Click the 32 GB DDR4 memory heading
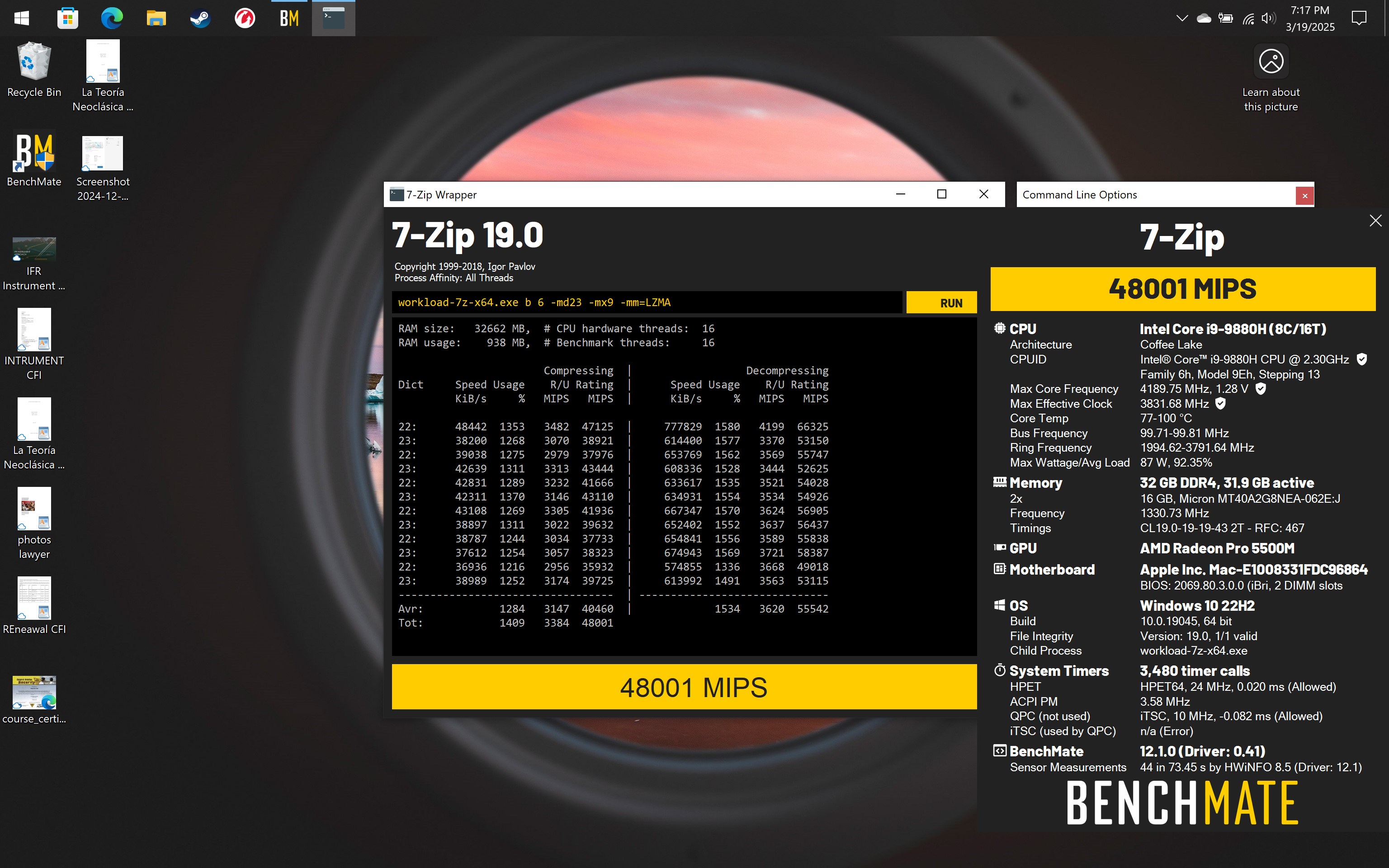The height and width of the screenshot is (868, 1389). click(x=1227, y=483)
